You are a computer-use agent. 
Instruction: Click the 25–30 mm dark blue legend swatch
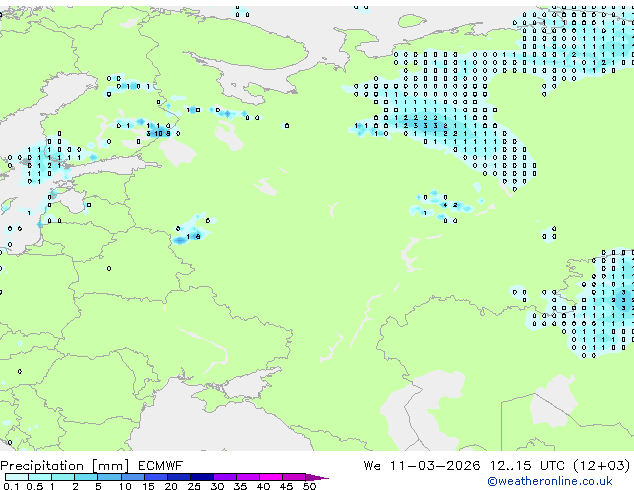[201, 477]
